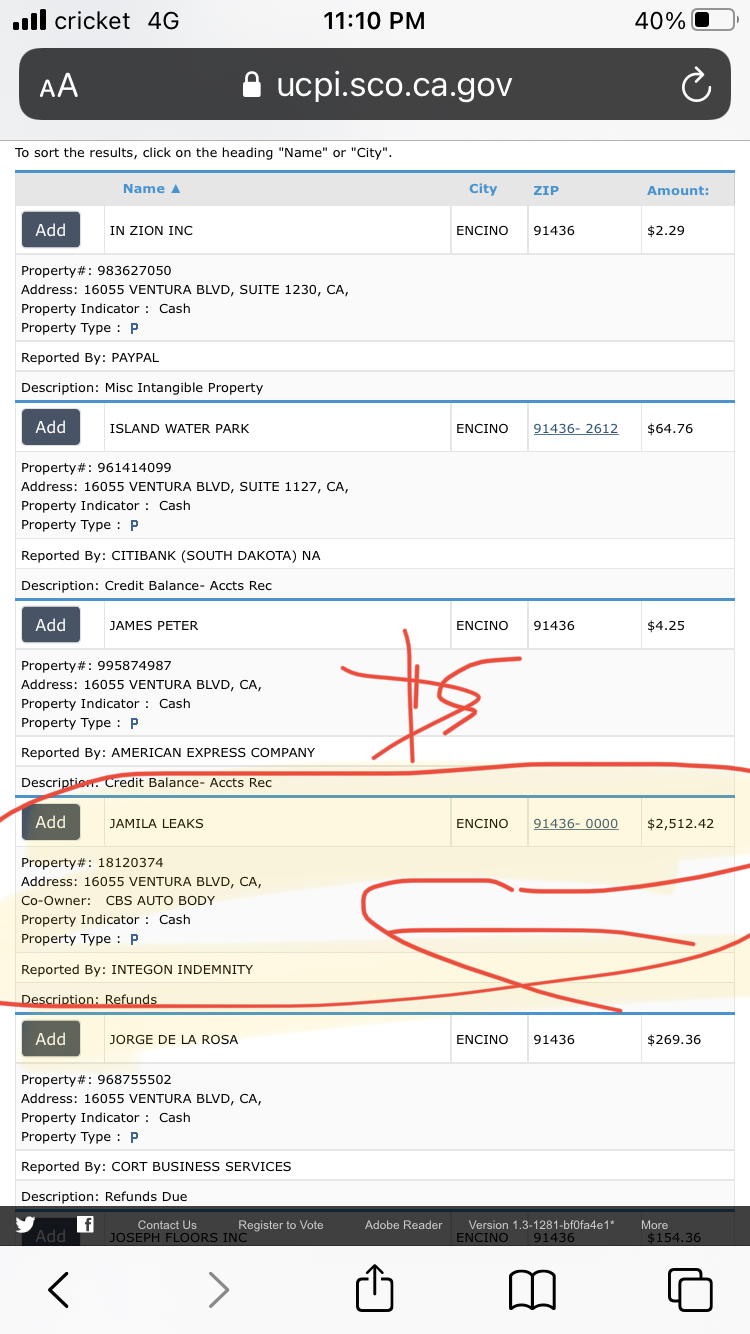Open the More footer link
The width and height of the screenshot is (750, 1334).
(655, 1225)
